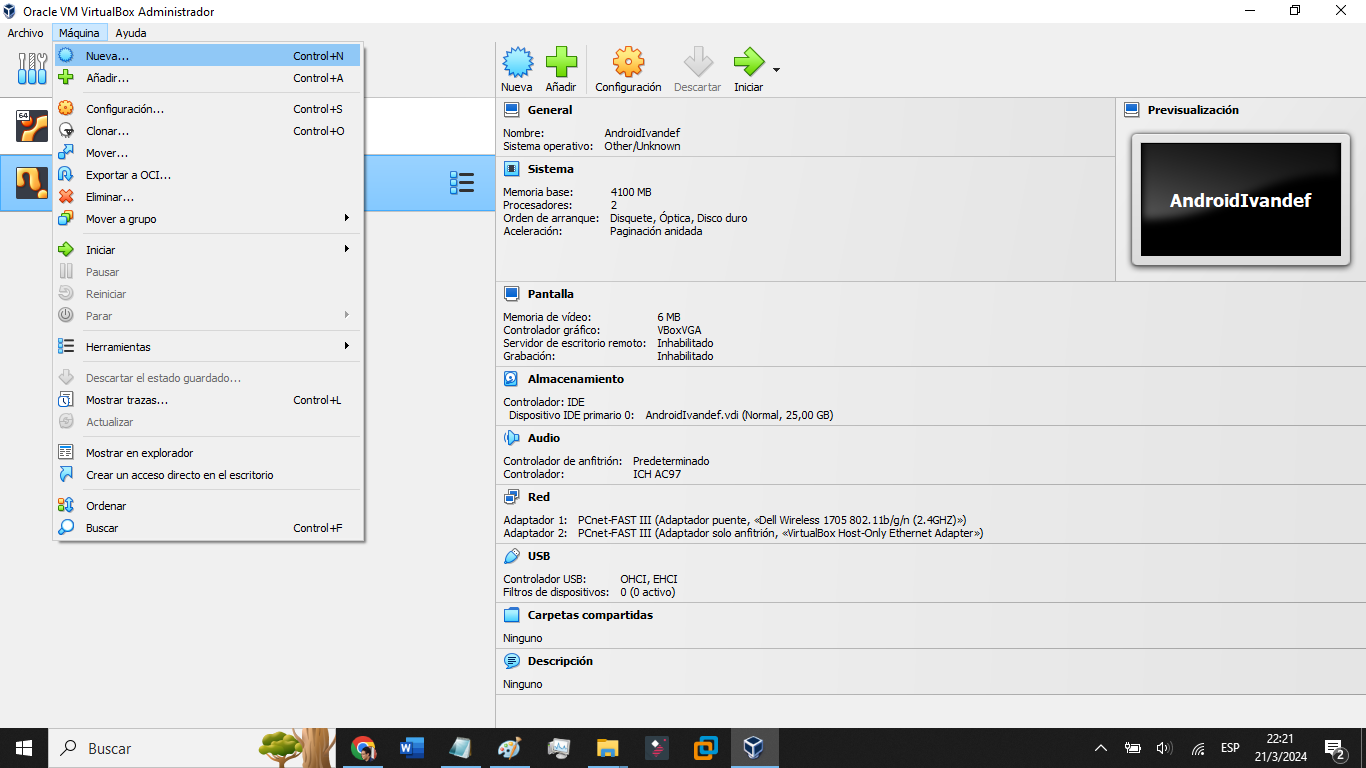Click the Iniciar green arrow toolbar icon
The height and width of the screenshot is (768, 1366).
(748, 63)
